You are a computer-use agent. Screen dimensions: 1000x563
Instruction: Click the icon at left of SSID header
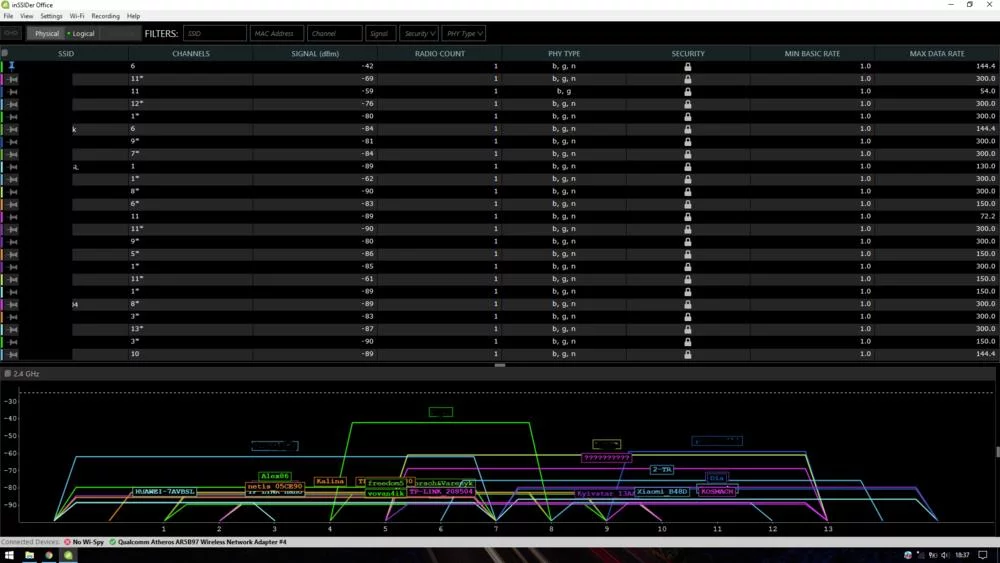point(5,53)
